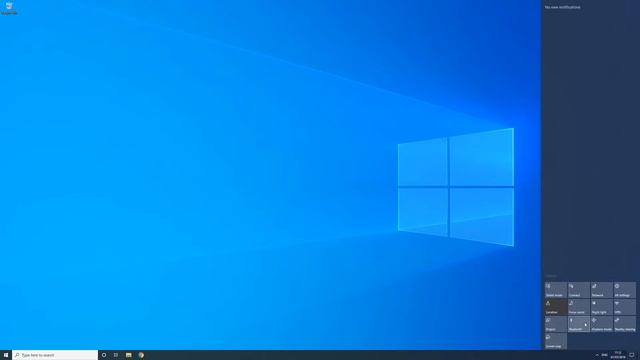This screenshot has height=360, width=640.
Task: Toggle Nearby sharing quick action tile
Action: tap(624, 324)
